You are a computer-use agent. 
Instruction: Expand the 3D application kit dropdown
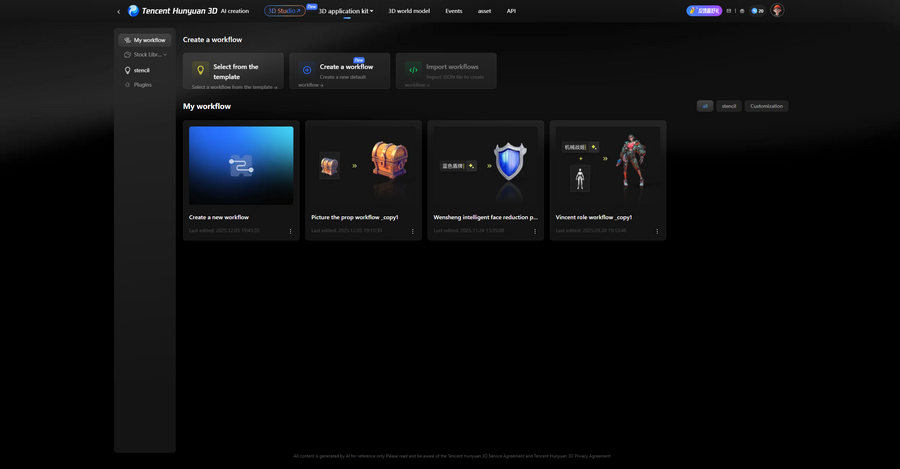coord(346,11)
